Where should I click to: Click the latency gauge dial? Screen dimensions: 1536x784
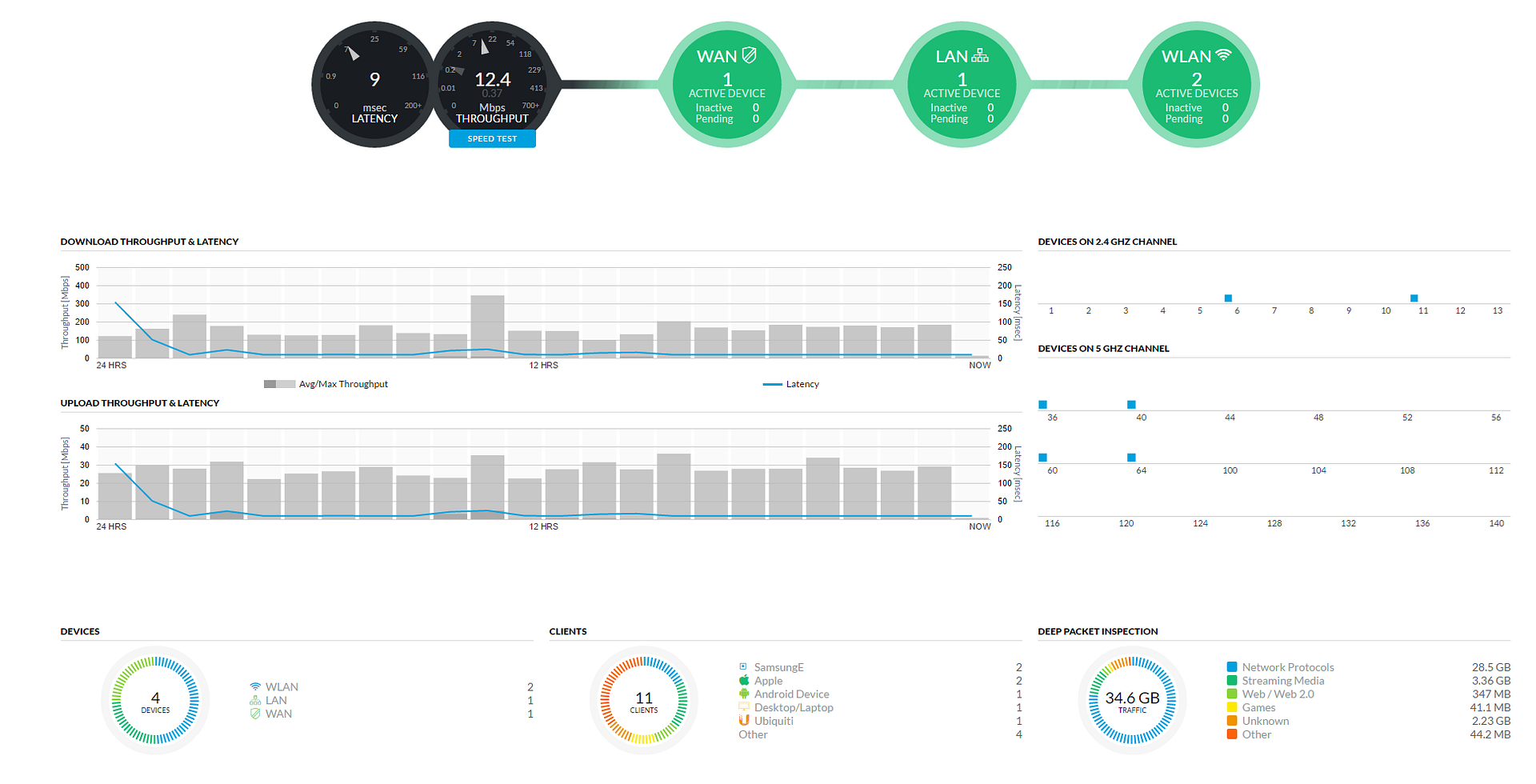374,85
